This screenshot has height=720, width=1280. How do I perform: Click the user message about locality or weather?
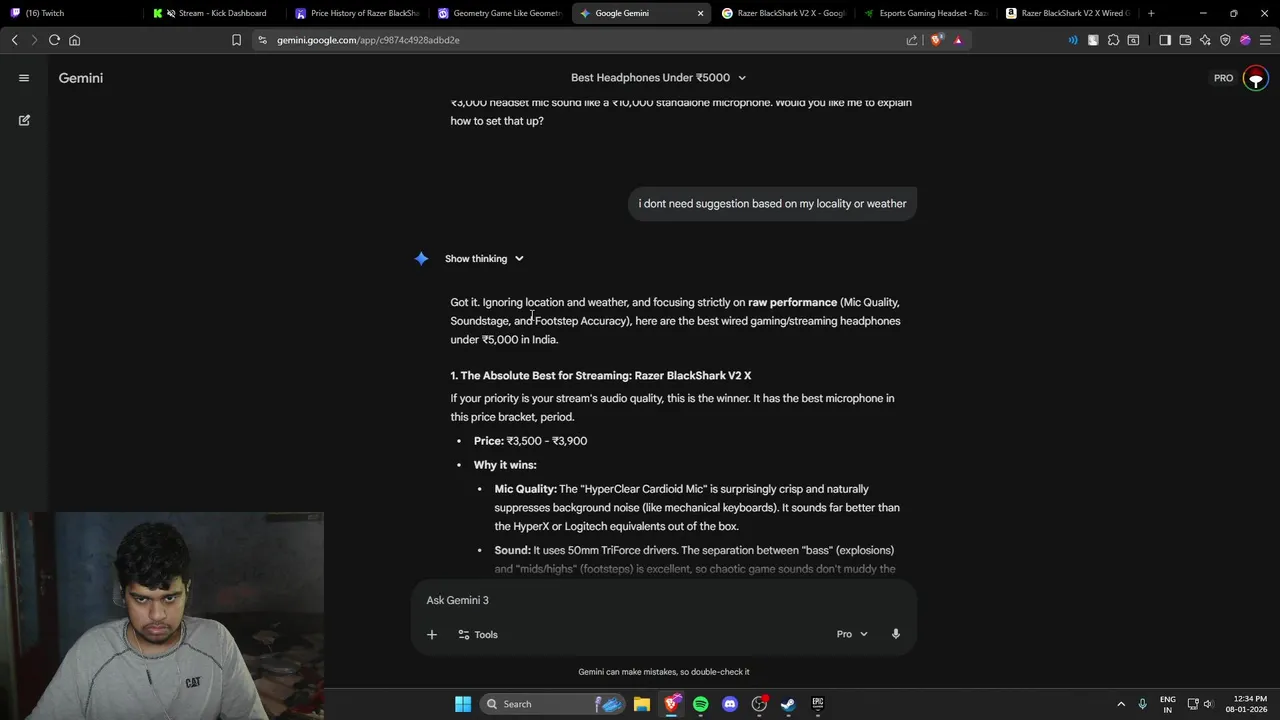pyautogui.click(x=773, y=204)
